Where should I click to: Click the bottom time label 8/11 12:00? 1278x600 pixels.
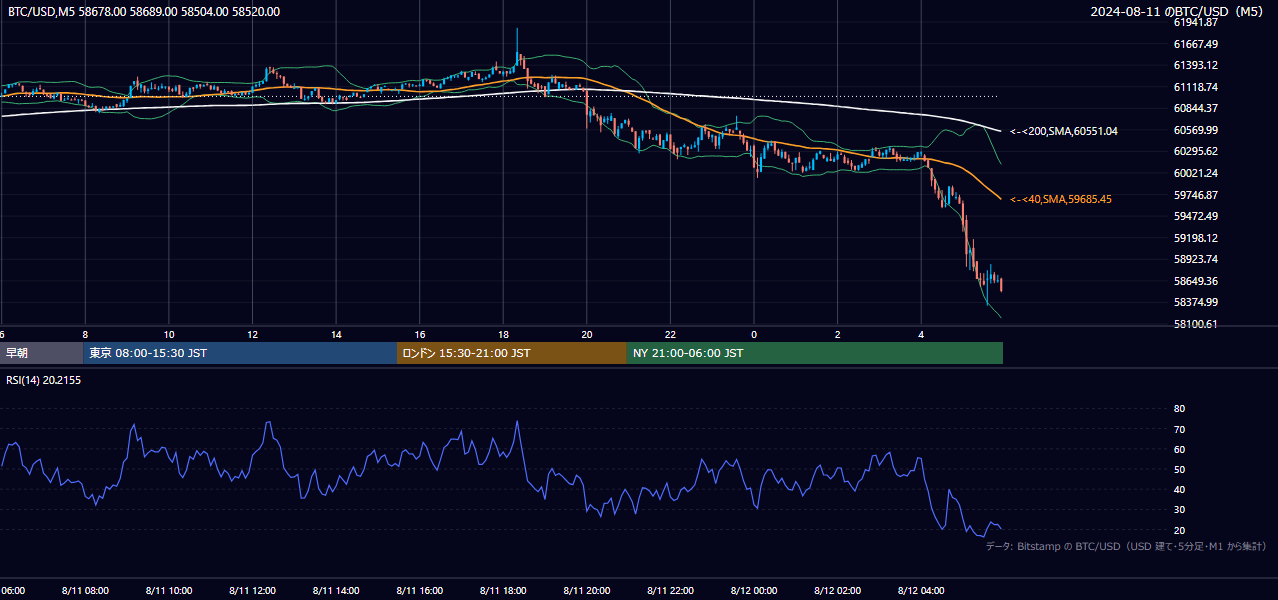[x=253, y=591]
